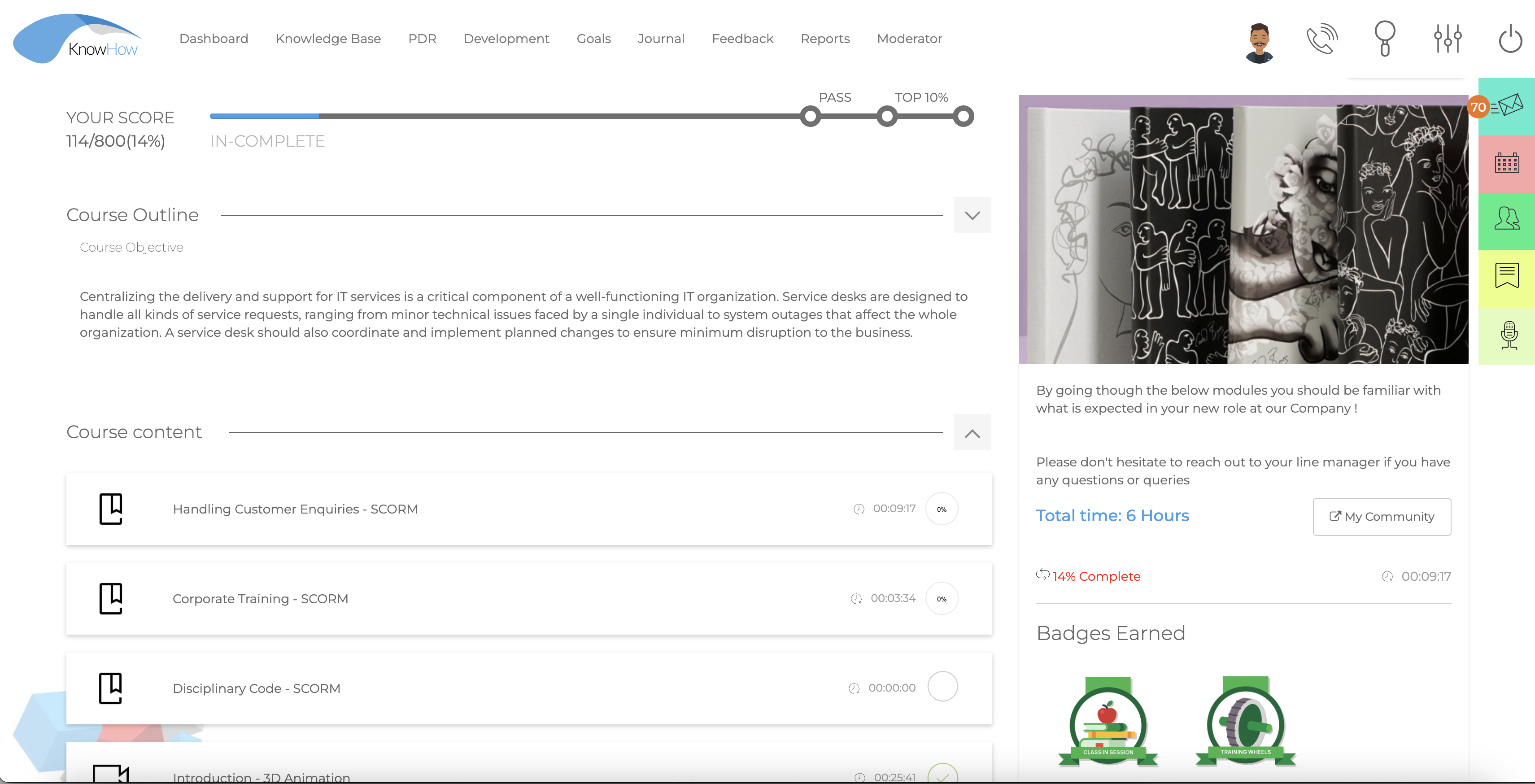Click the 00:00:00 duration for Disciplinary Code
Viewport: 1535px width, 784px height.
click(892, 688)
